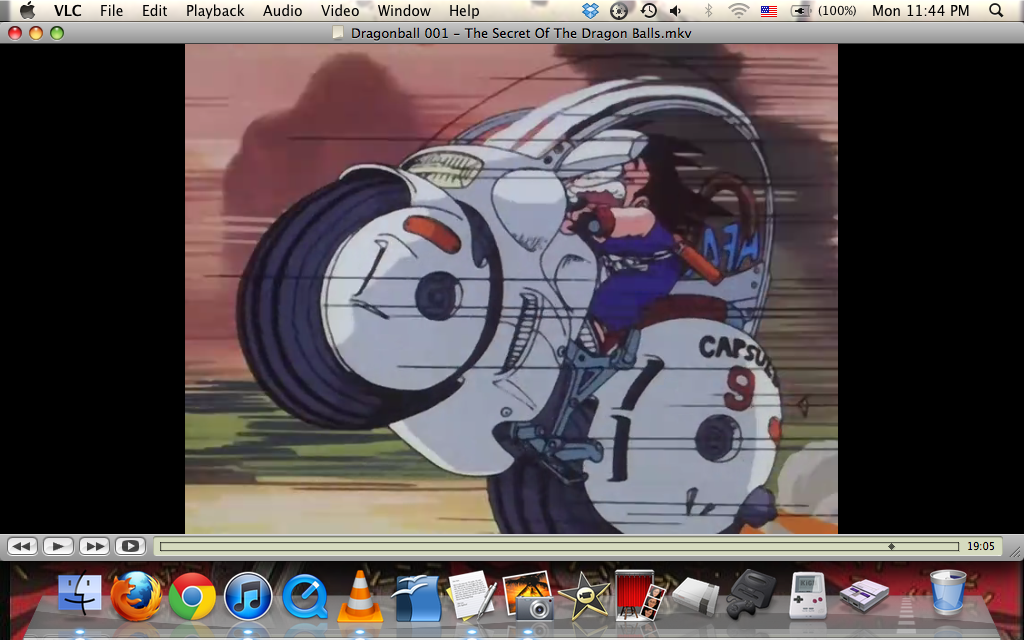This screenshot has width=1024, height=640.
Task: Minimize the VLC window with yellow button
Action: pyautogui.click(x=36, y=33)
